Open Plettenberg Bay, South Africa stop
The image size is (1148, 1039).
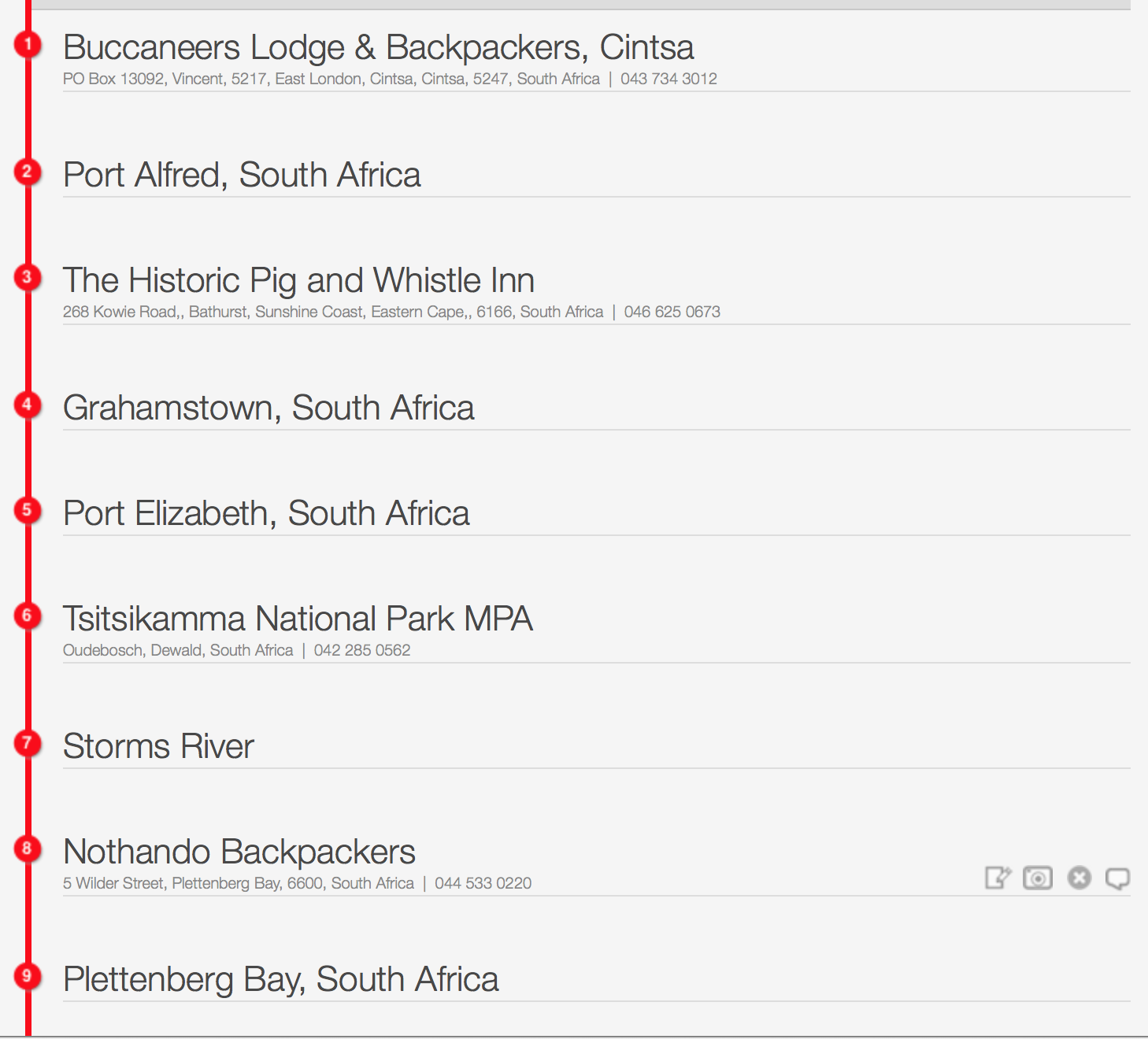(x=280, y=979)
